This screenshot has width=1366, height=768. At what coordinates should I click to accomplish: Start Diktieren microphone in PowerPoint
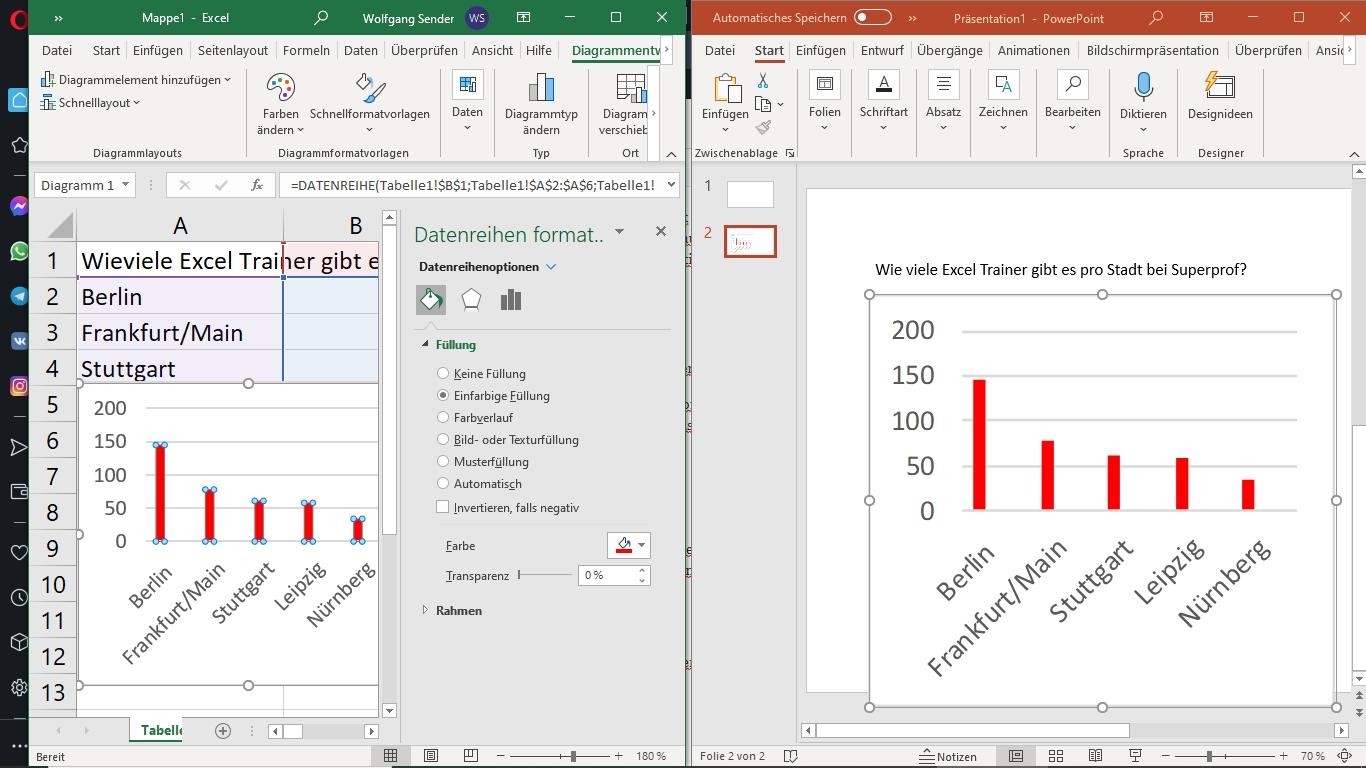coord(1143,87)
